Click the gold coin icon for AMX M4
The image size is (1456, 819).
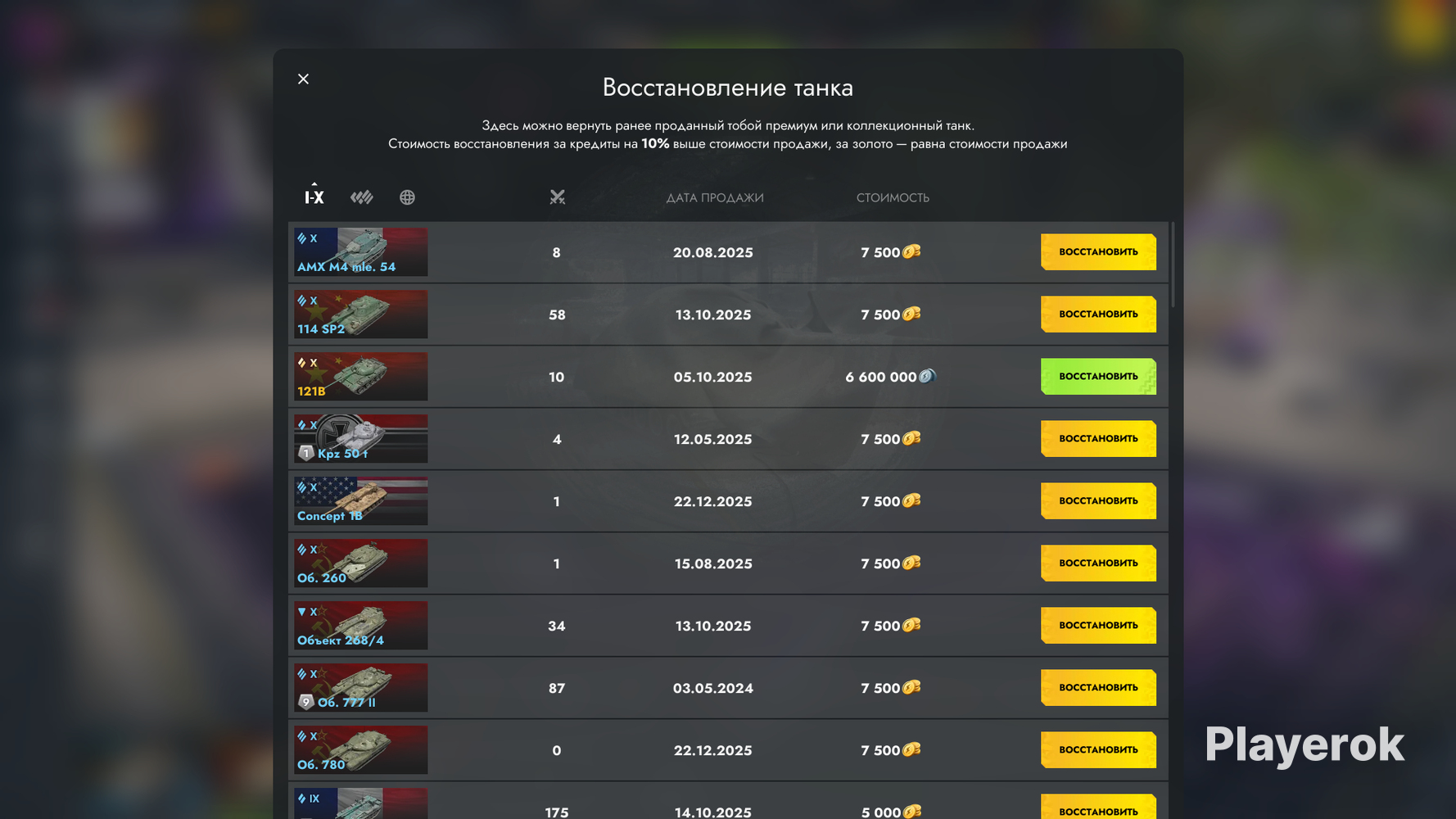pos(911,251)
